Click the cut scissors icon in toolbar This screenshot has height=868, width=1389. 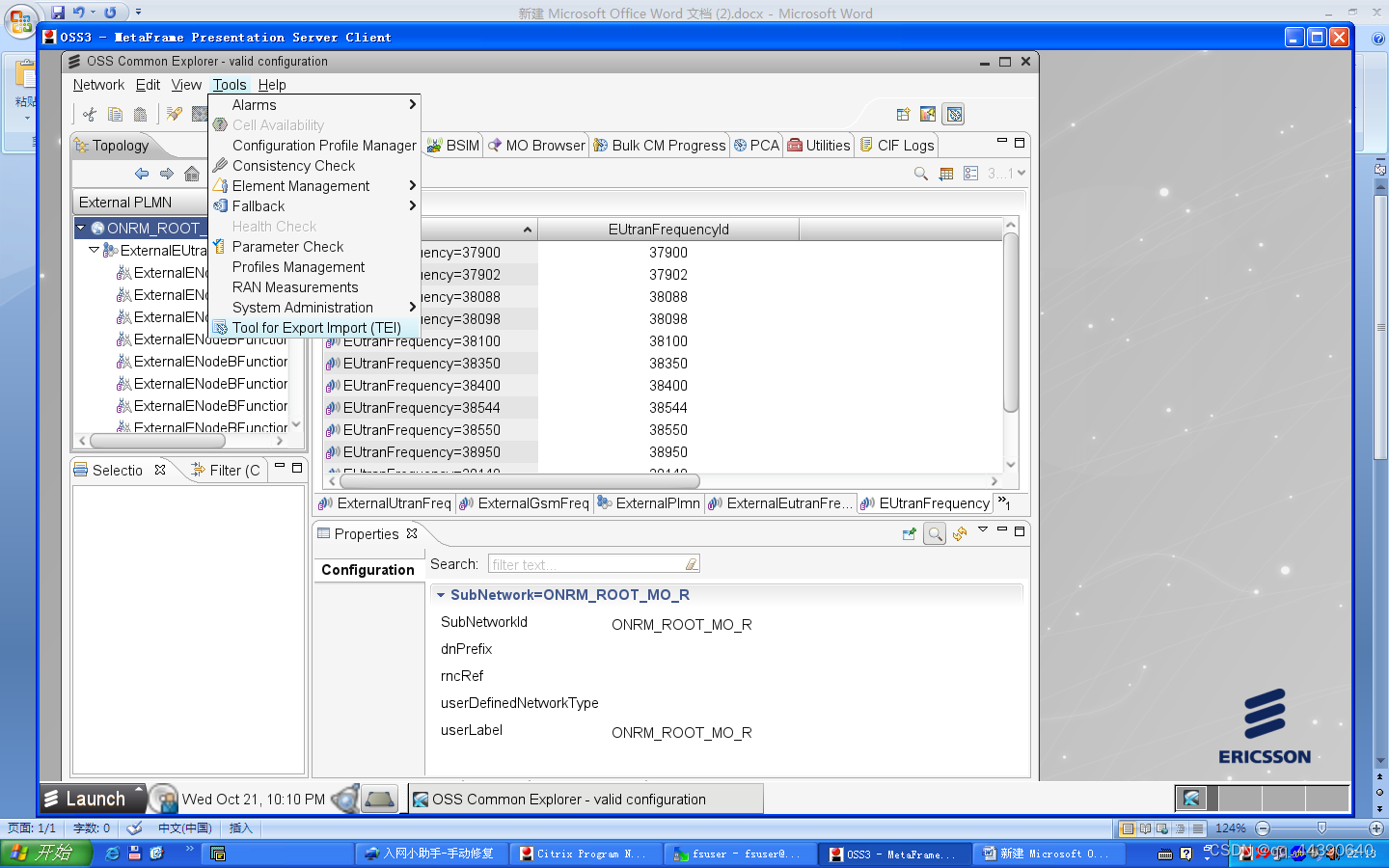90,114
